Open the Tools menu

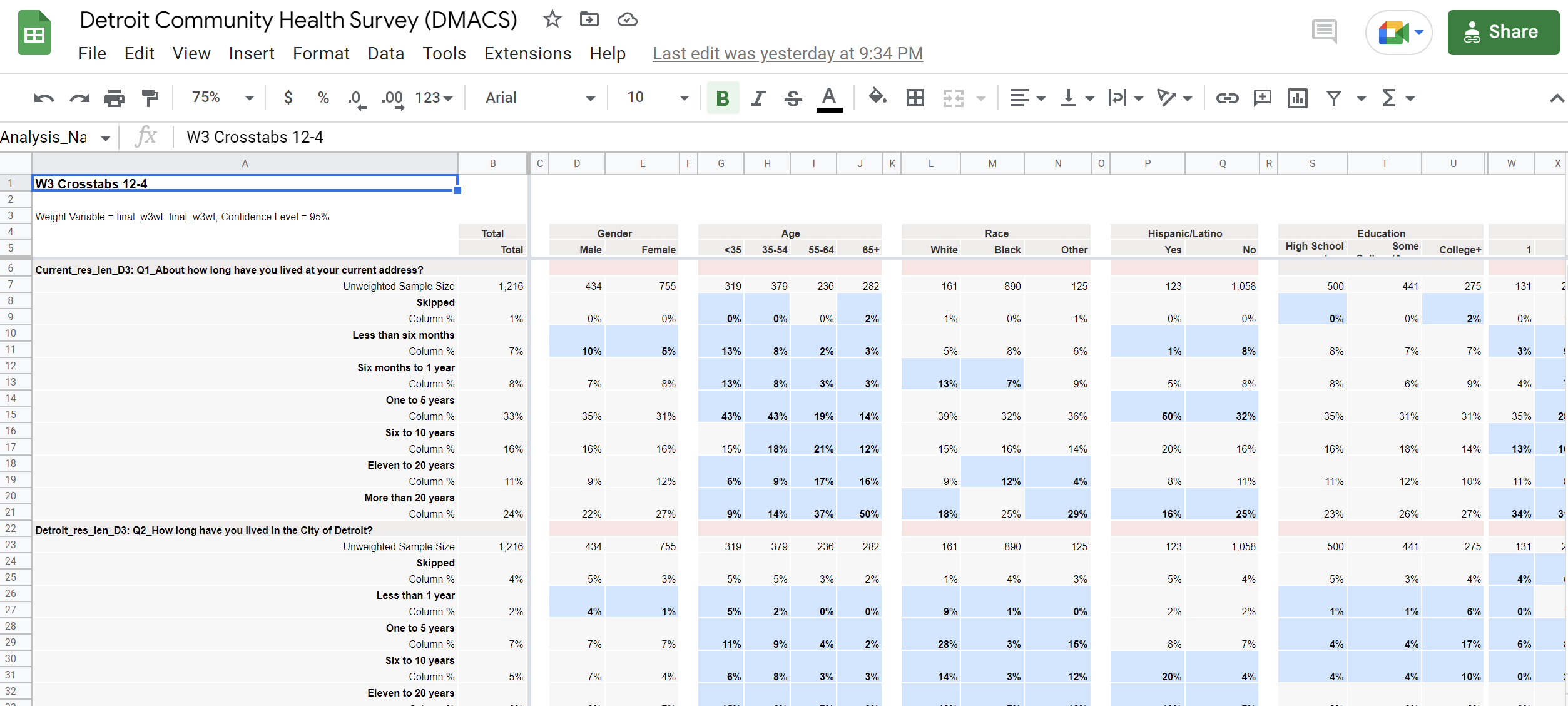pos(444,54)
